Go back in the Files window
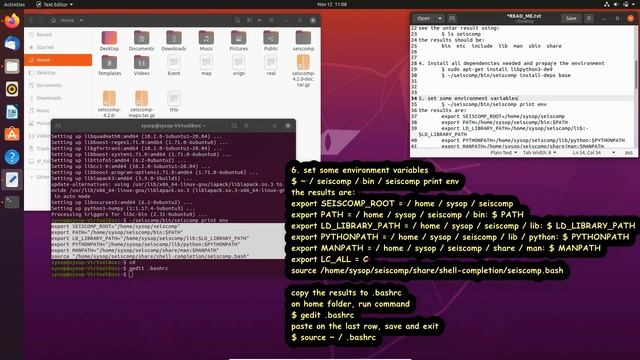 click(x=31, y=20)
